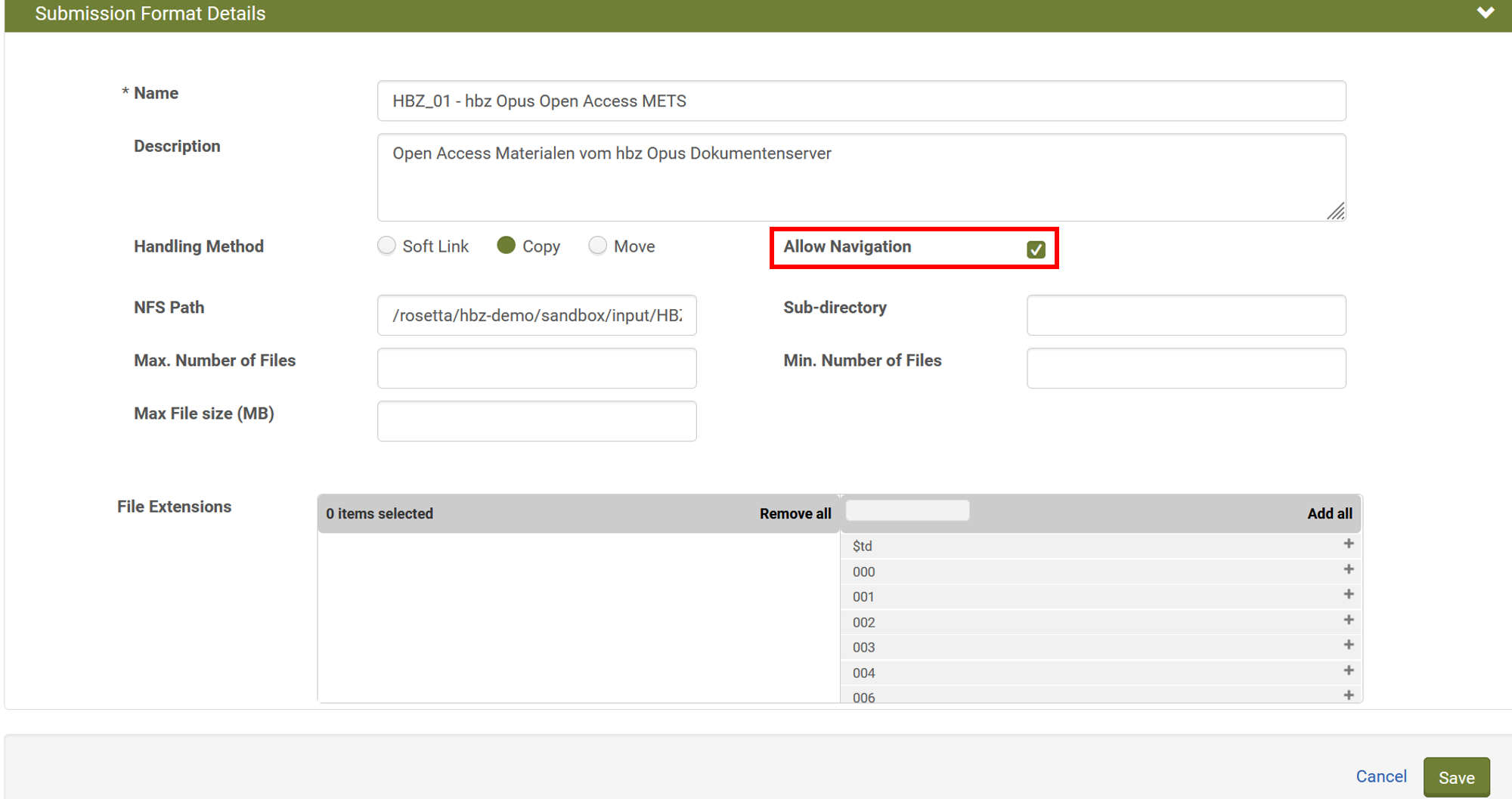Screen dimensions: 1512x799
Task: Click Remove all selected extensions
Action: coord(795,514)
